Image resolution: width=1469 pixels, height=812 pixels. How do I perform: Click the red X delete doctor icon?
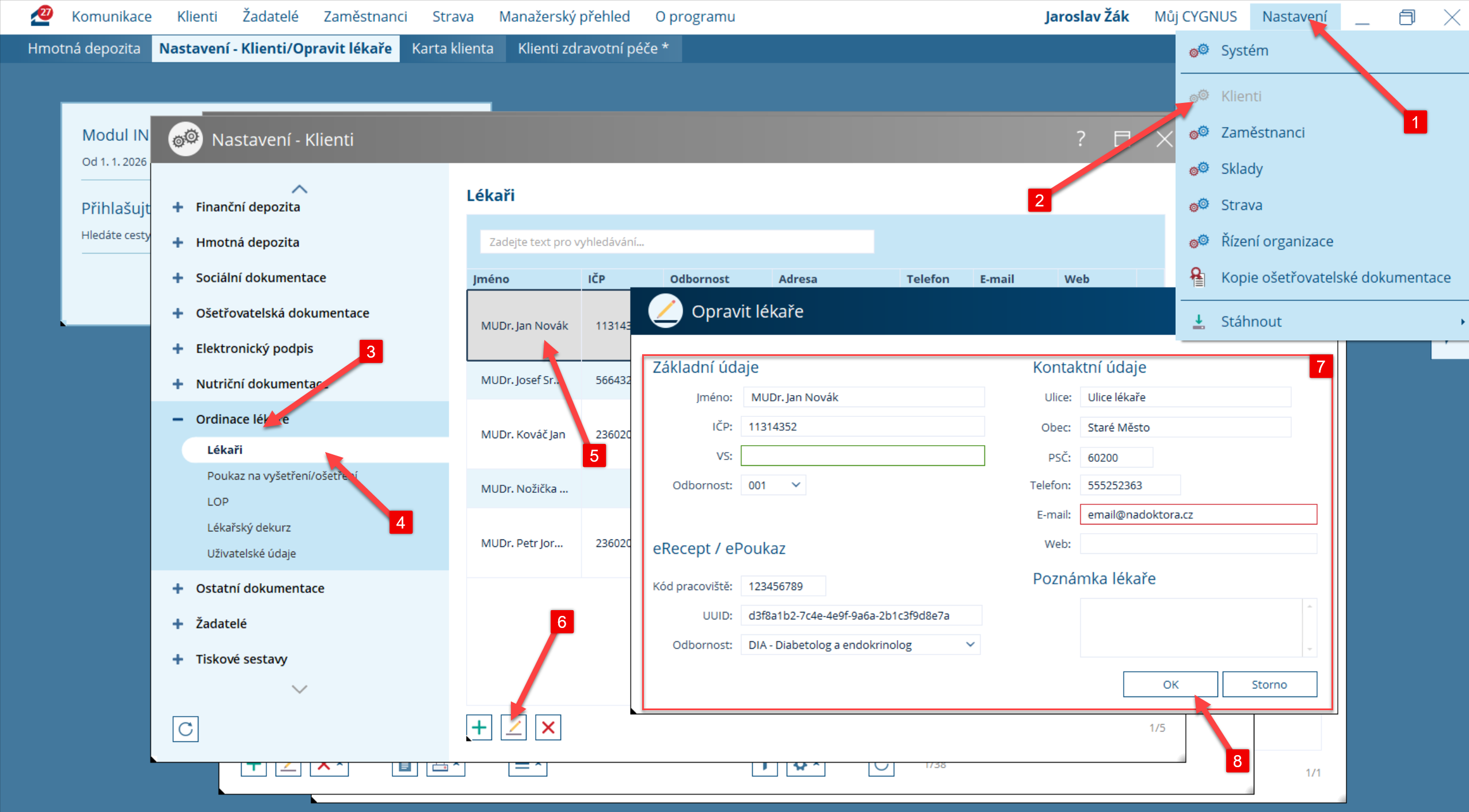click(548, 727)
